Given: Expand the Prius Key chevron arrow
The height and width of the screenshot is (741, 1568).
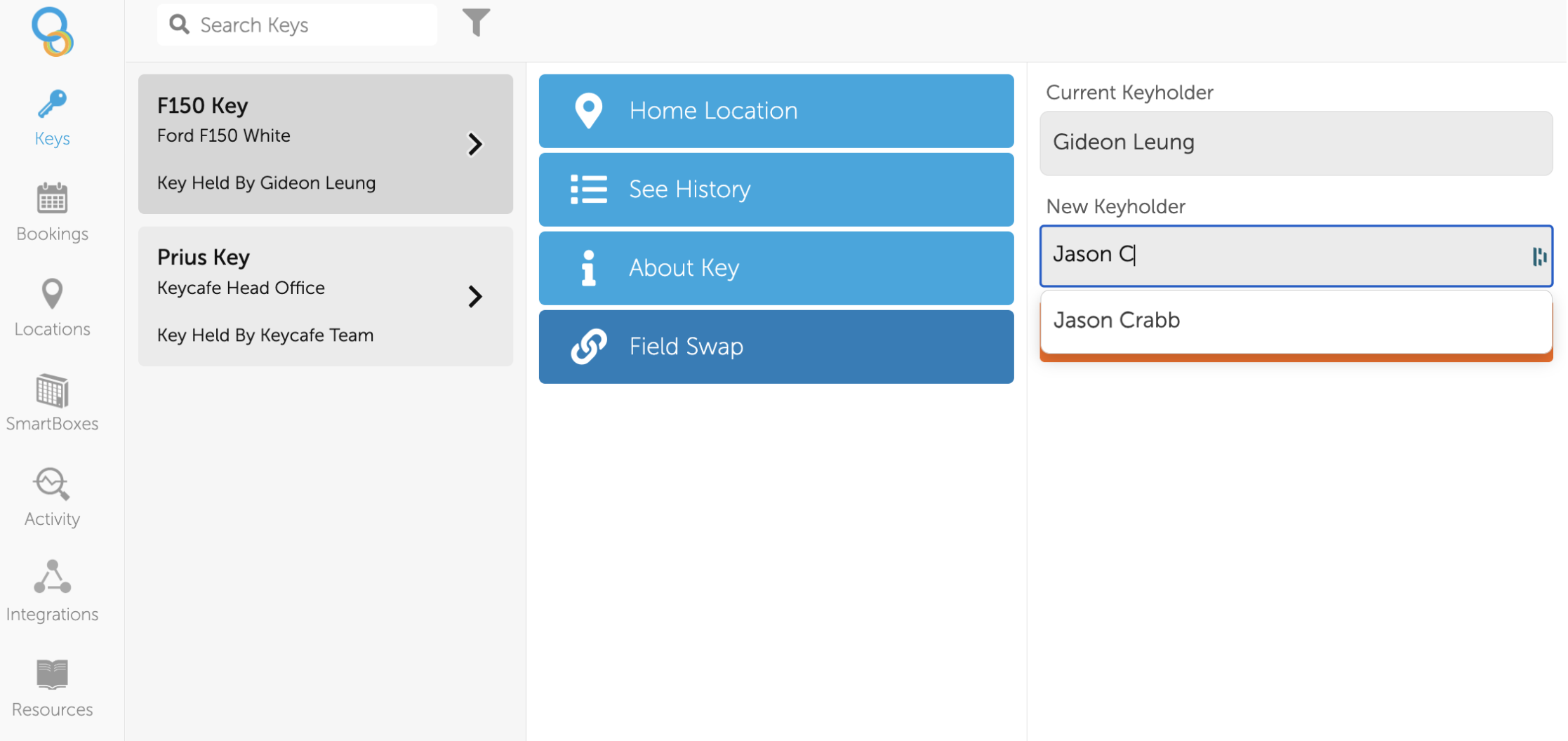Looking at the screenshot, I should tap(475, 296).
